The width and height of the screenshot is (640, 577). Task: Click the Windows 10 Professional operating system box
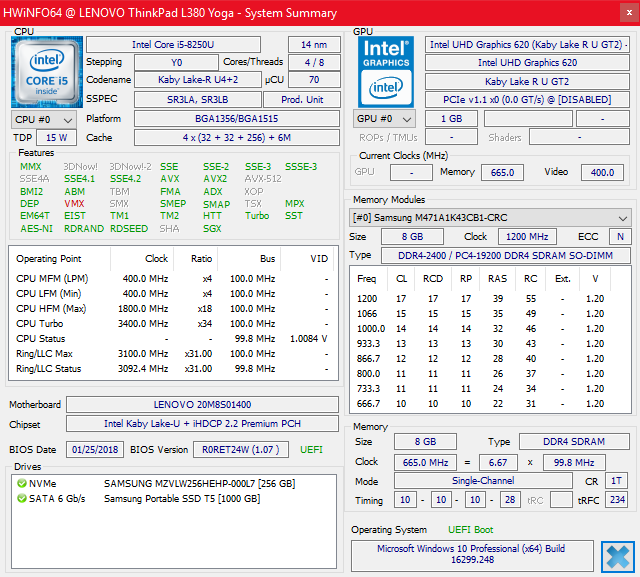pos(471,556)
